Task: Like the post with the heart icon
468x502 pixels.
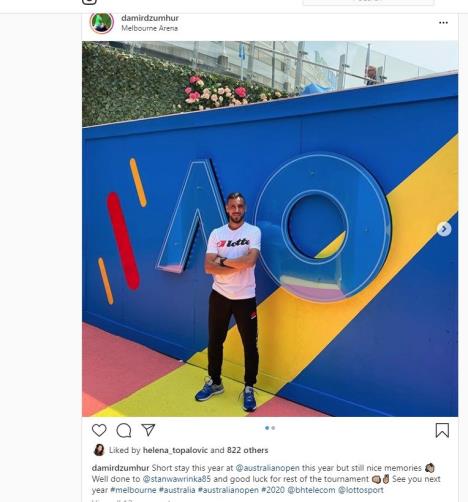Action: pyautogui.click(x=99, y=430)
